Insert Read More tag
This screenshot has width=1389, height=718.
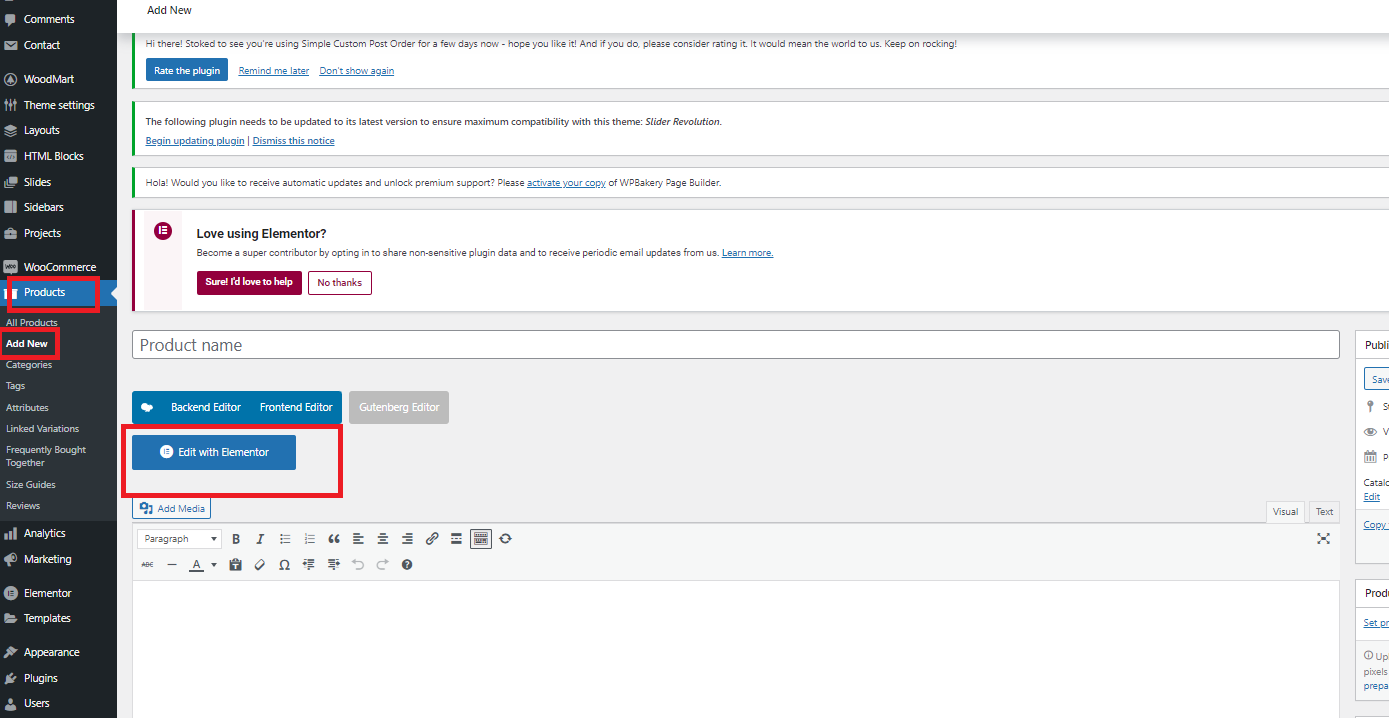click(x=456, y=539)
